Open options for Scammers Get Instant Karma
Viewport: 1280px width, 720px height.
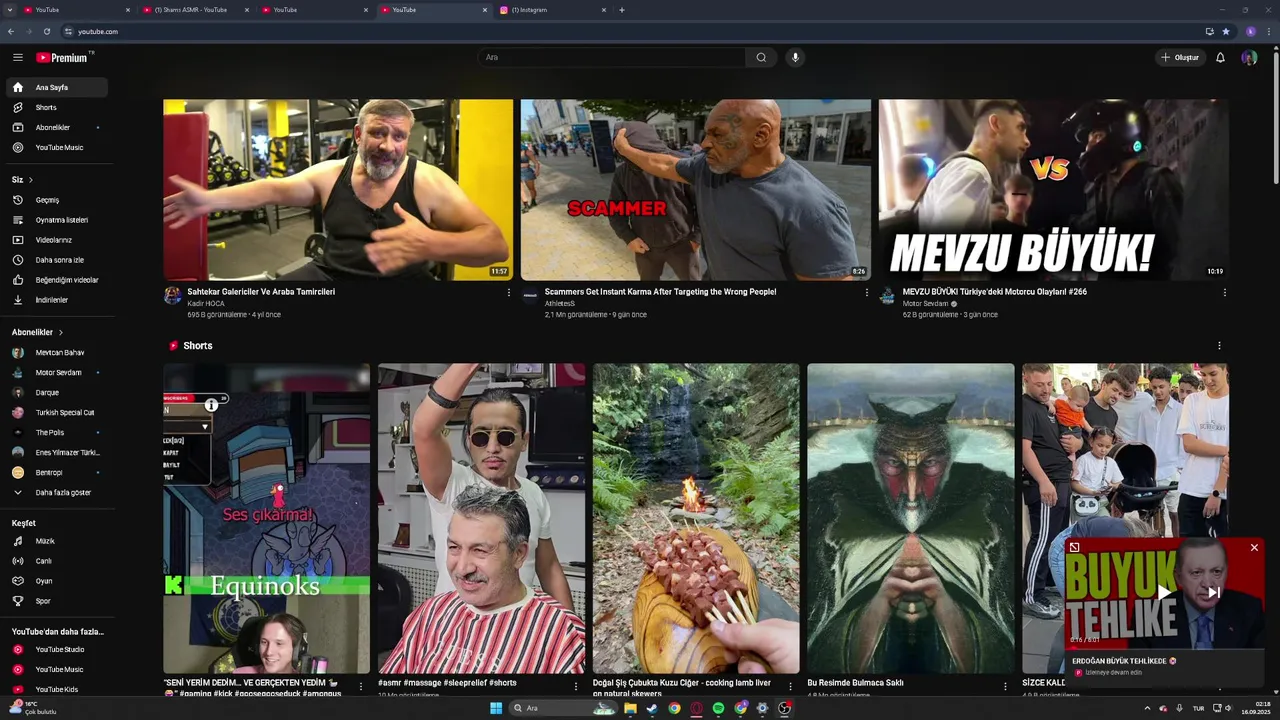point(866,293)
